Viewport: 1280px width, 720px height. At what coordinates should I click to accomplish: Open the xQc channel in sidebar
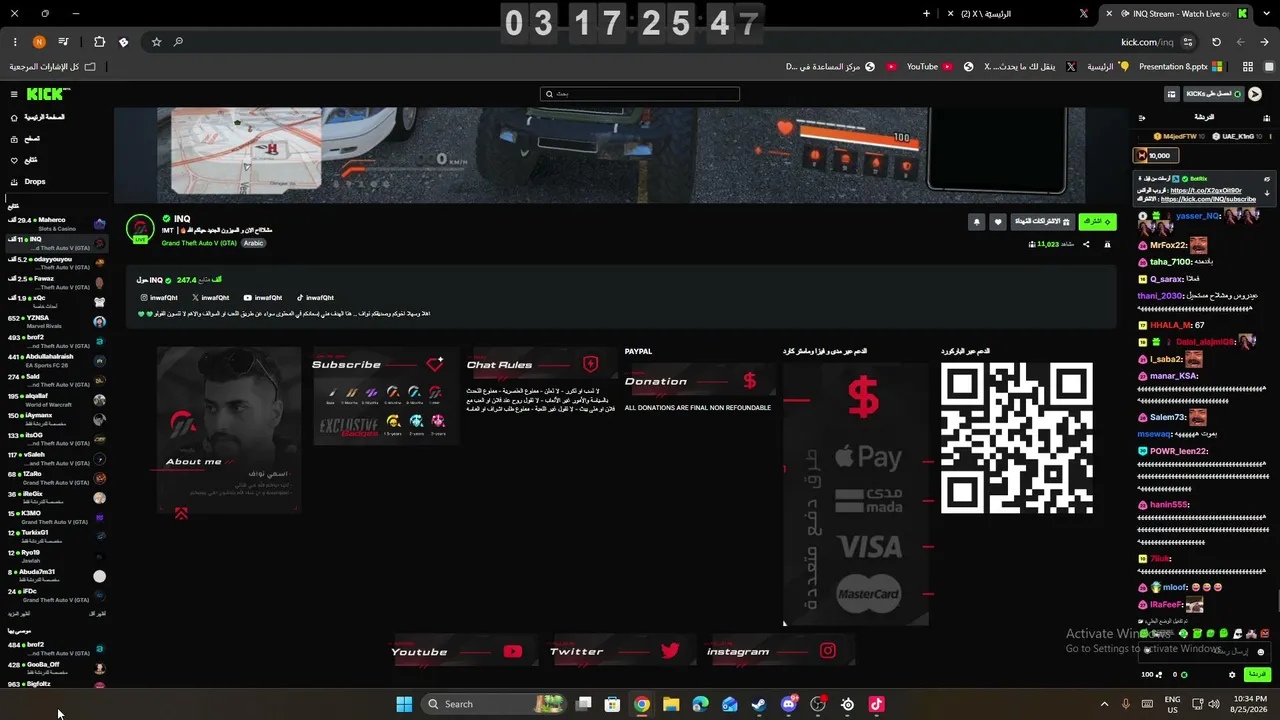coord(54,301)
